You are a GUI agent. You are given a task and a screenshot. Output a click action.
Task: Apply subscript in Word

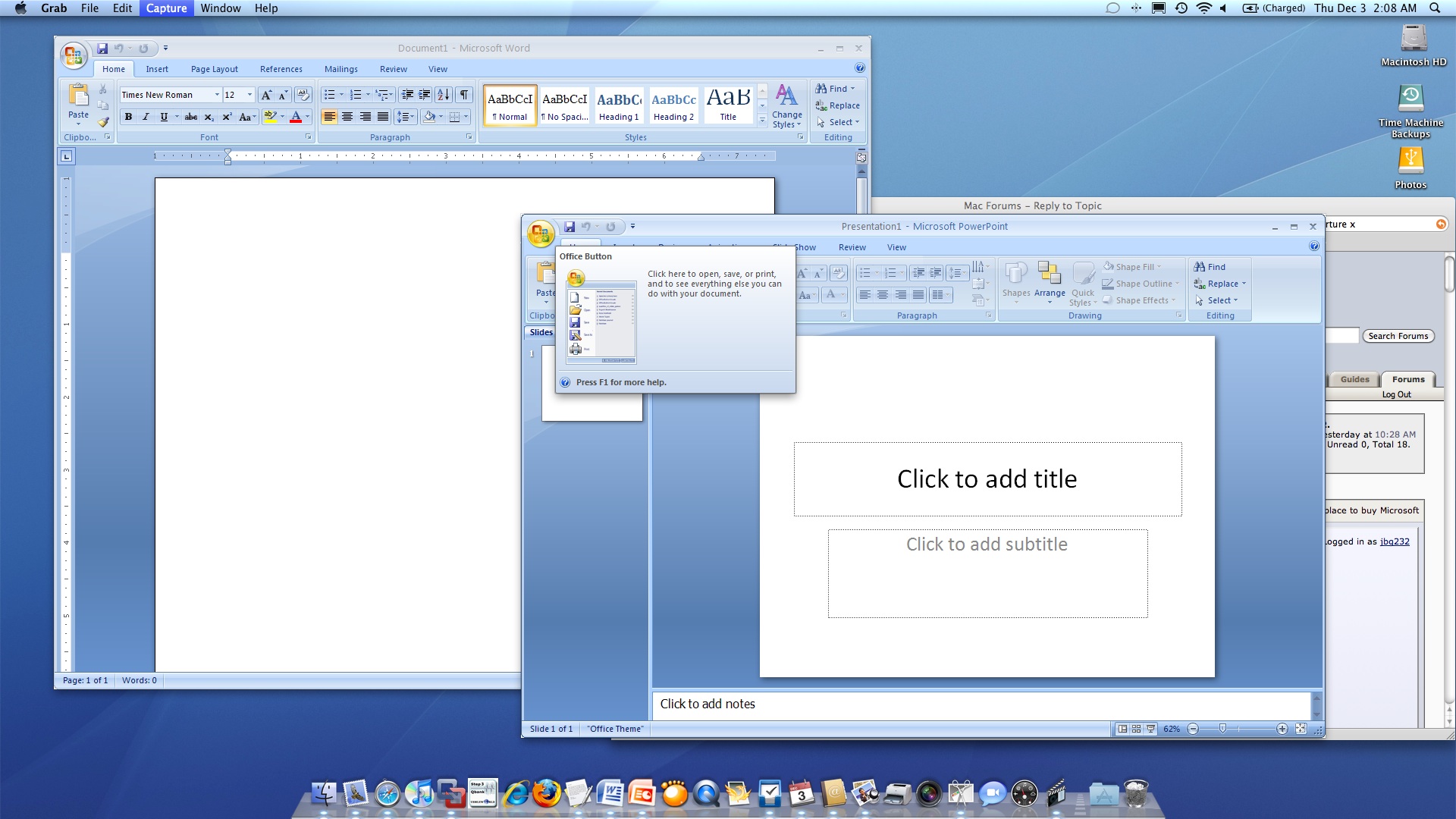coord(209,117)
